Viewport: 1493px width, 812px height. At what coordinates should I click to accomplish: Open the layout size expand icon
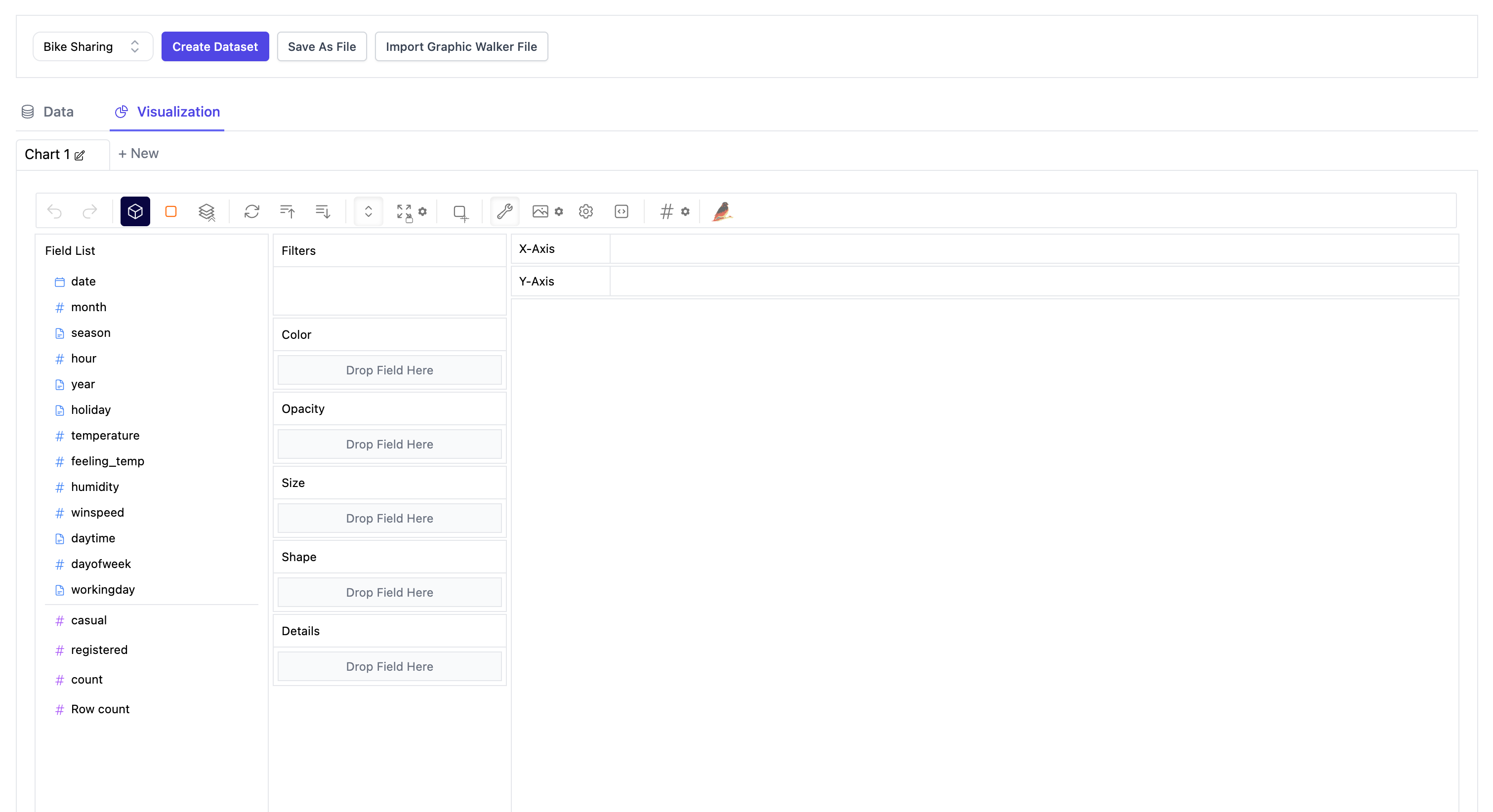(405, 211)
